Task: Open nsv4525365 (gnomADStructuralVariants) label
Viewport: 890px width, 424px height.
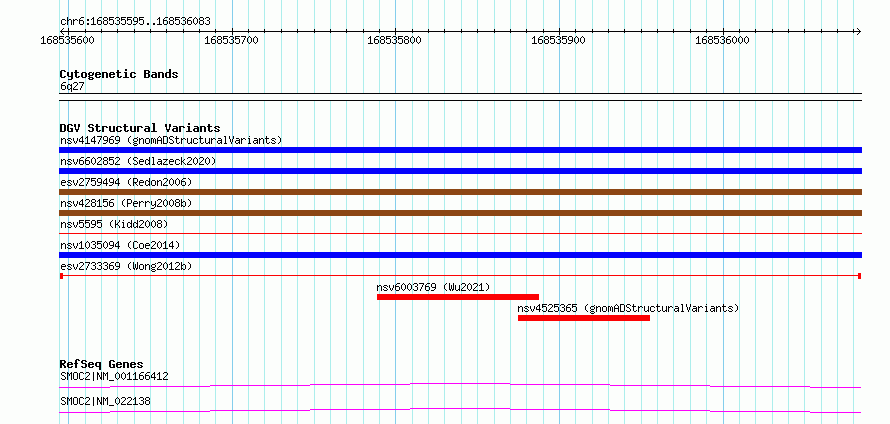Action: coord(628,308)
